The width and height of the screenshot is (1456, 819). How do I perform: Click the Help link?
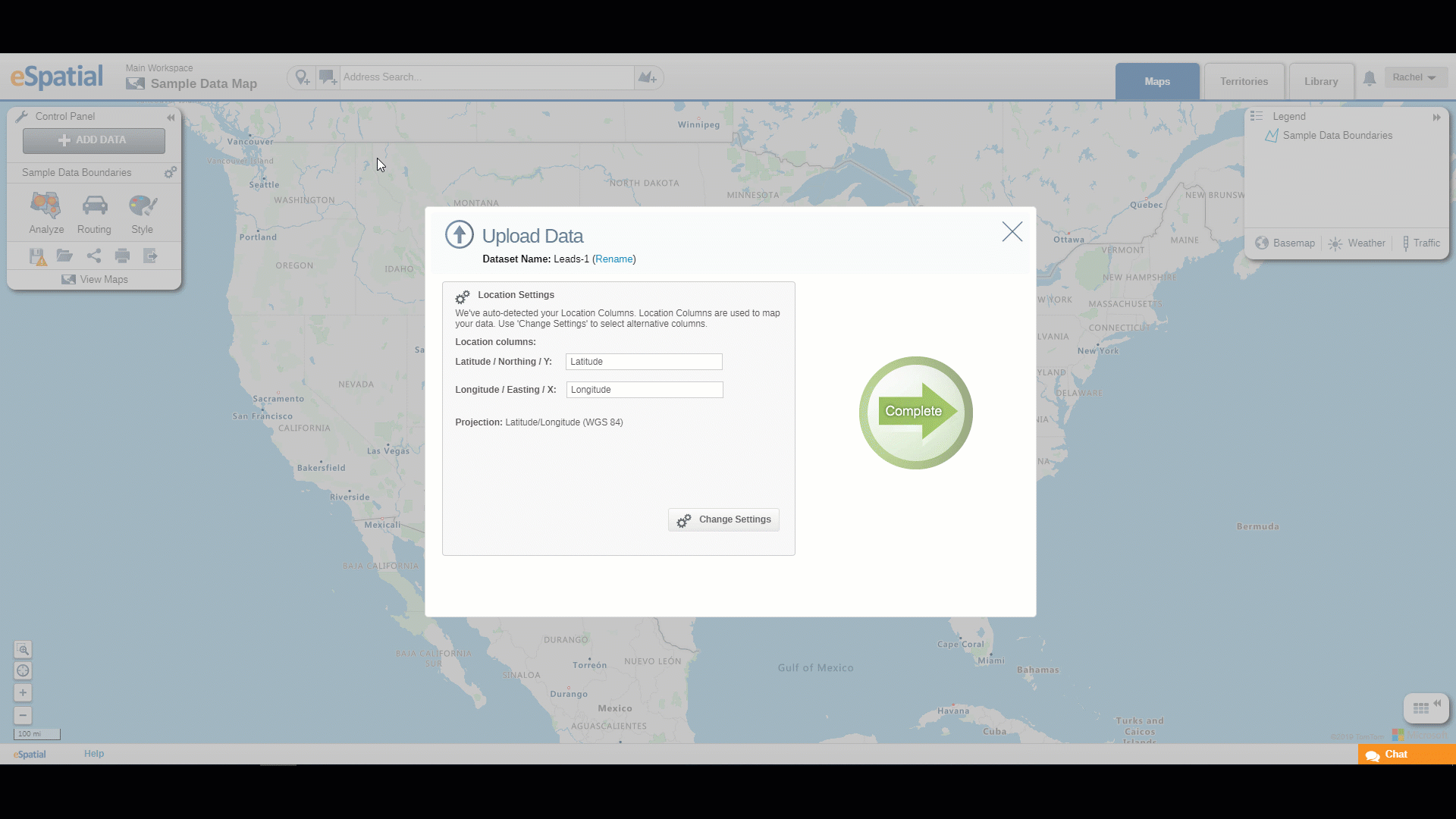[x=94, y=754]
